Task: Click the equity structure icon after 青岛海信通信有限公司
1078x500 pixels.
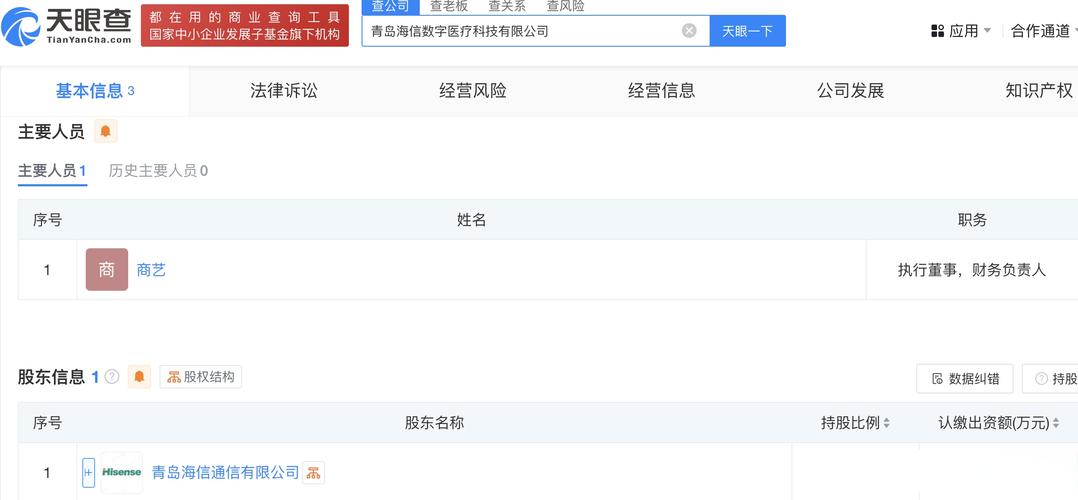Action: pos(314,472)
